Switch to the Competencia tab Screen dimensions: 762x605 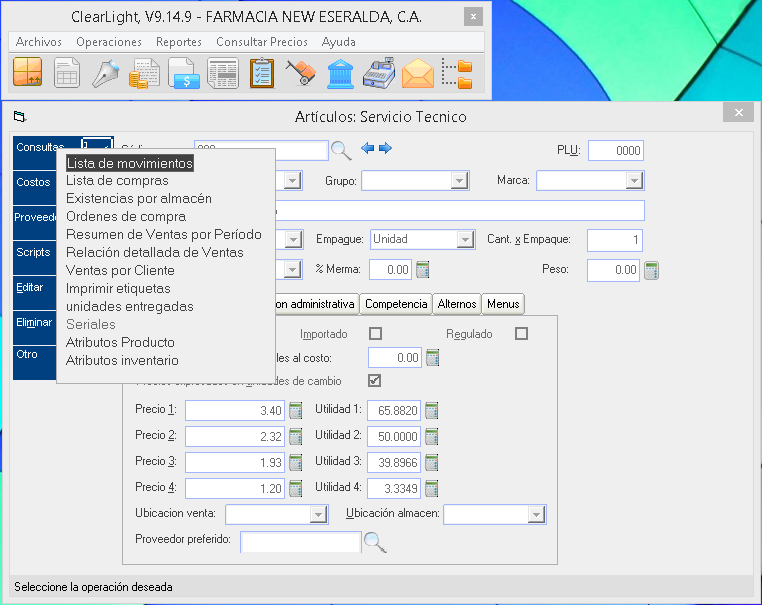(396, 304)
